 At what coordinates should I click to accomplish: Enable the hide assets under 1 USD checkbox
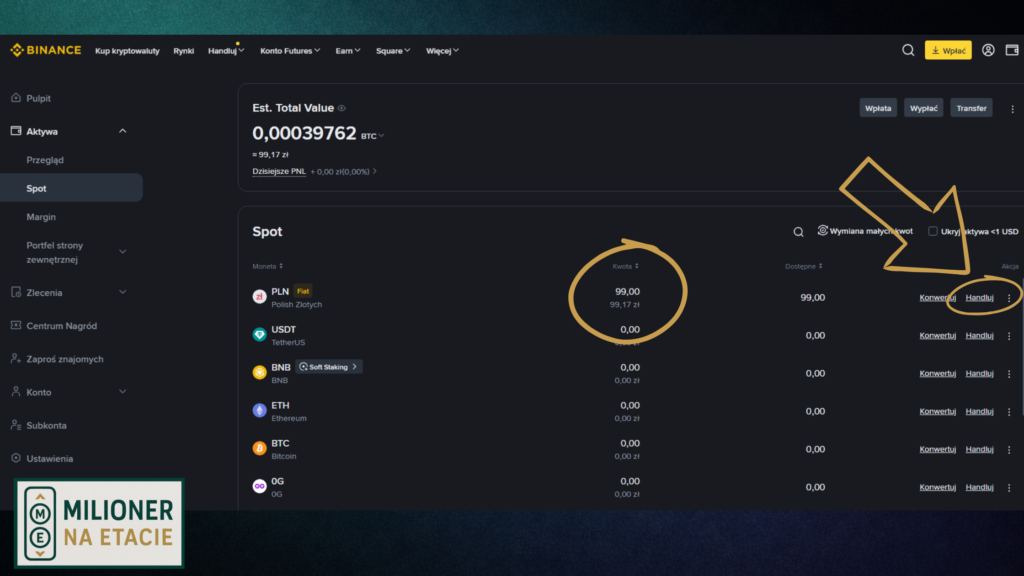(x=932, y=231)
